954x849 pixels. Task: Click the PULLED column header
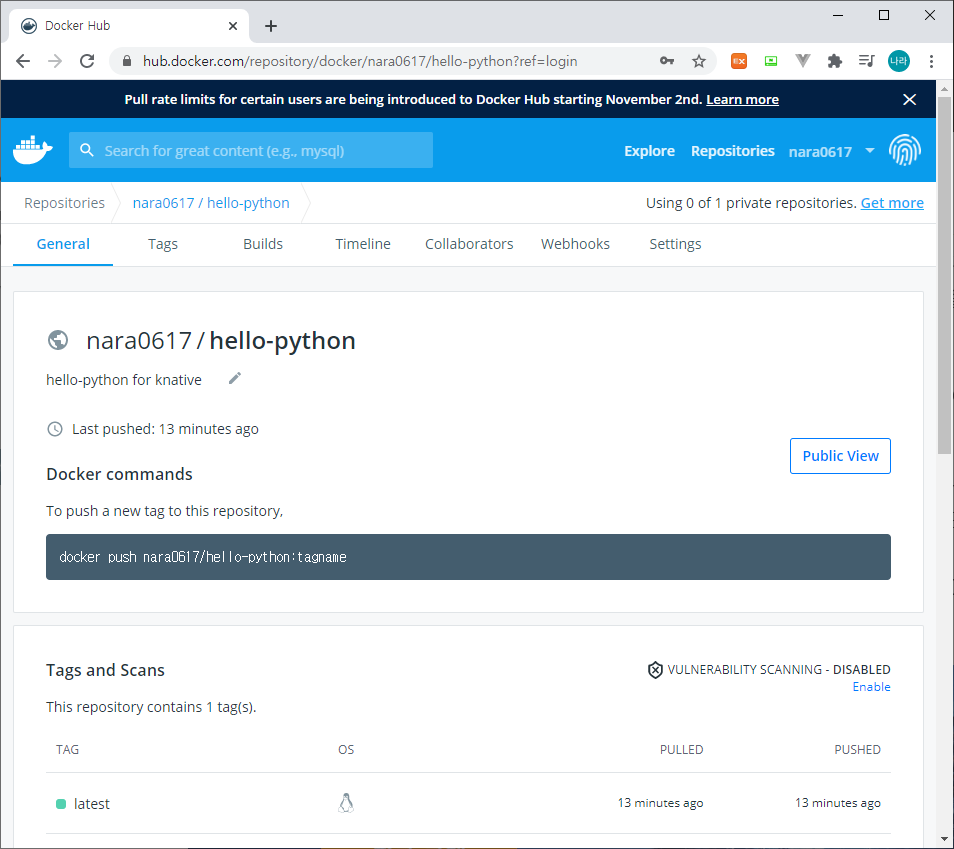coord(681,750)
